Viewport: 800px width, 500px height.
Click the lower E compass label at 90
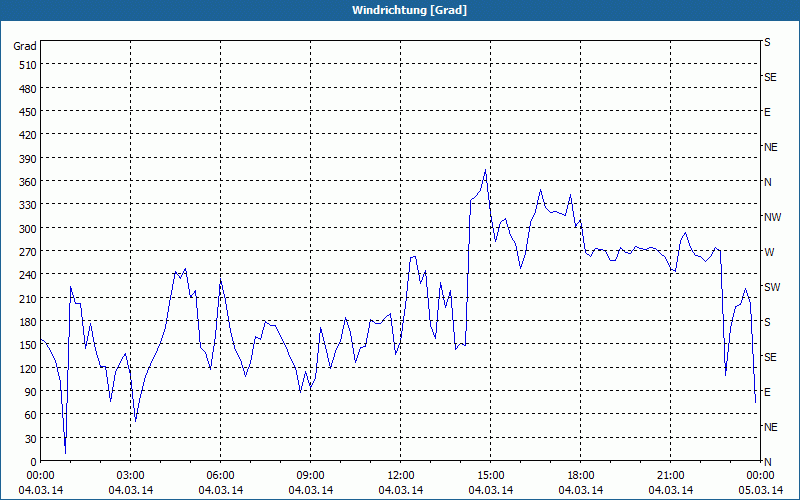767,392
